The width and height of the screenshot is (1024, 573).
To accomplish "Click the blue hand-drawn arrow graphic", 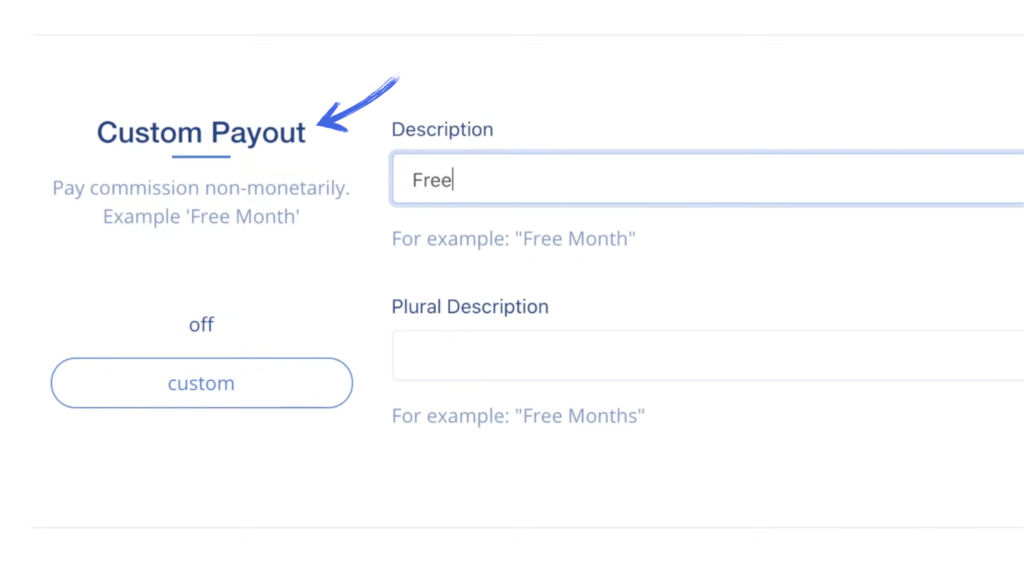I will pyautogui.click(x=358, y=104).
